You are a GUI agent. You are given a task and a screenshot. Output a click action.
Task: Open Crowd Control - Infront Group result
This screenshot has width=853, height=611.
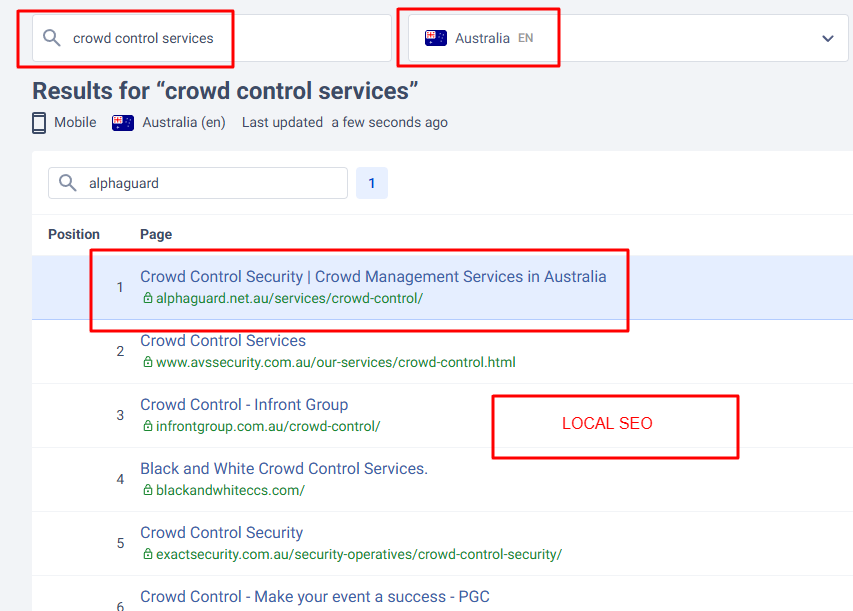click(244, 405)
